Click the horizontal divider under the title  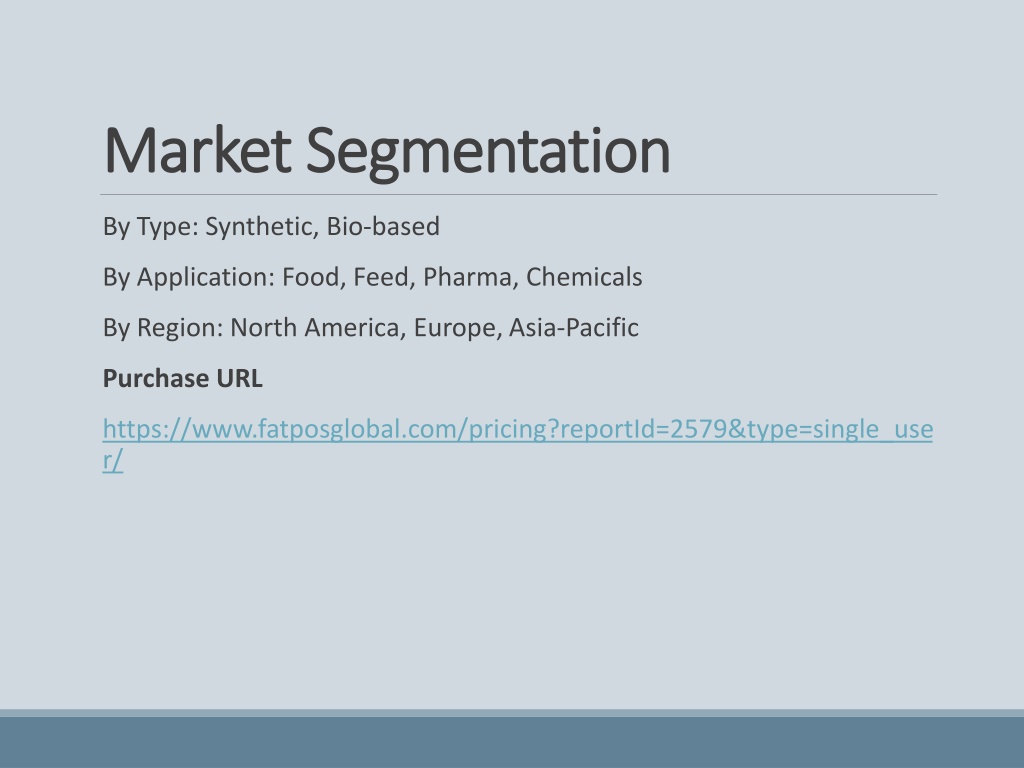pyautogui.click(x=519, y=194)
